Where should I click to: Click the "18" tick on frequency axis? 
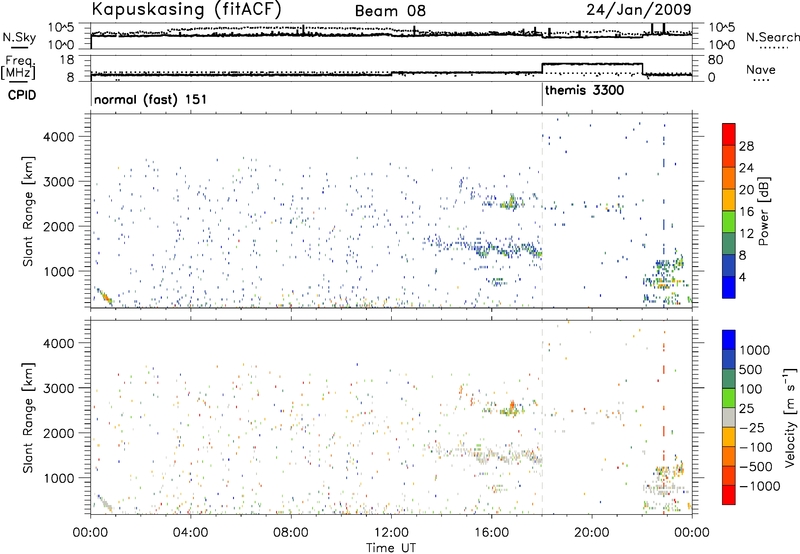[67, 60]
